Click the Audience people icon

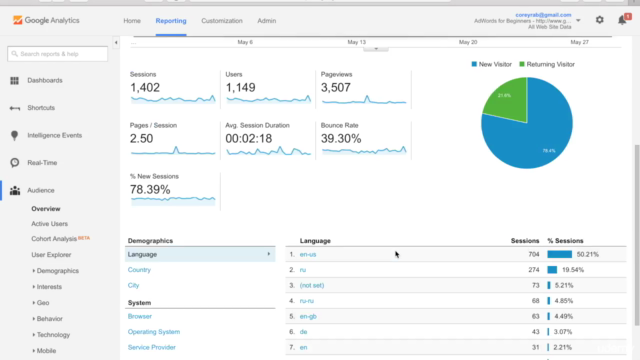pyautogui.click(x=15, y=191)
